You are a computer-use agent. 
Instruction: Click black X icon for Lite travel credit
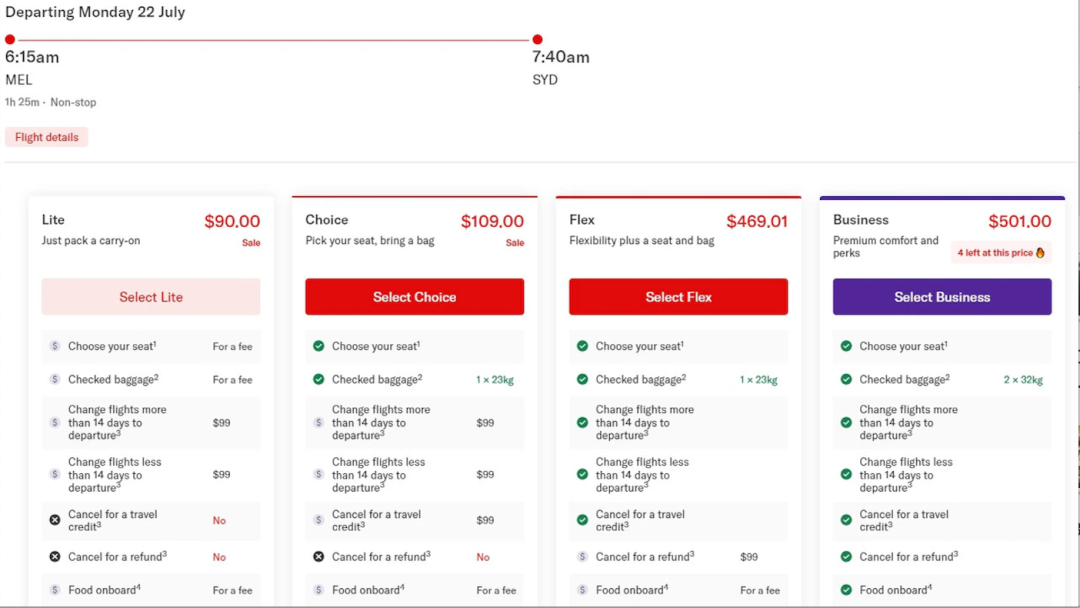55,520
